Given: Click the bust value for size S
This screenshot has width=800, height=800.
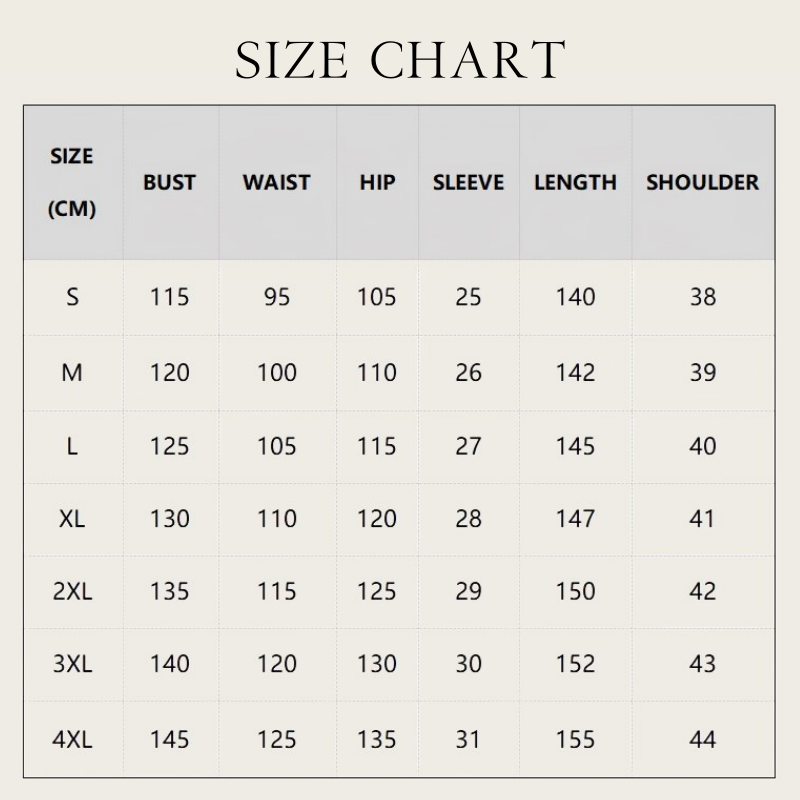Looking at the screenshot, I should tap(169, 297).
